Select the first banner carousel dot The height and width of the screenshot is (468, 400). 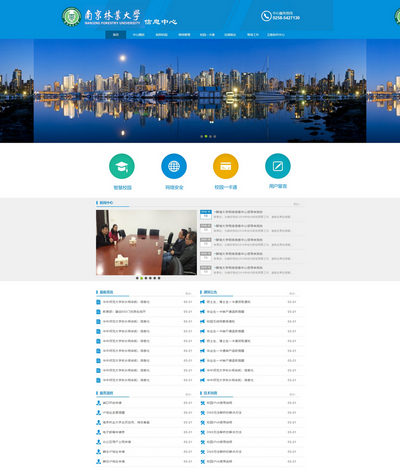coord(202,136)
